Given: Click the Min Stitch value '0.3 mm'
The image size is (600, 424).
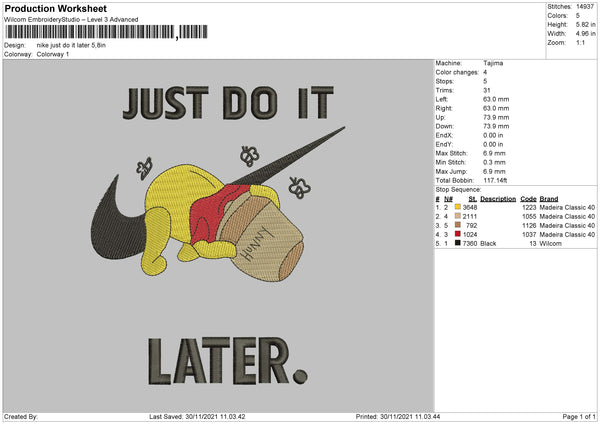Looking at the screenshot, I should point(494,163).
